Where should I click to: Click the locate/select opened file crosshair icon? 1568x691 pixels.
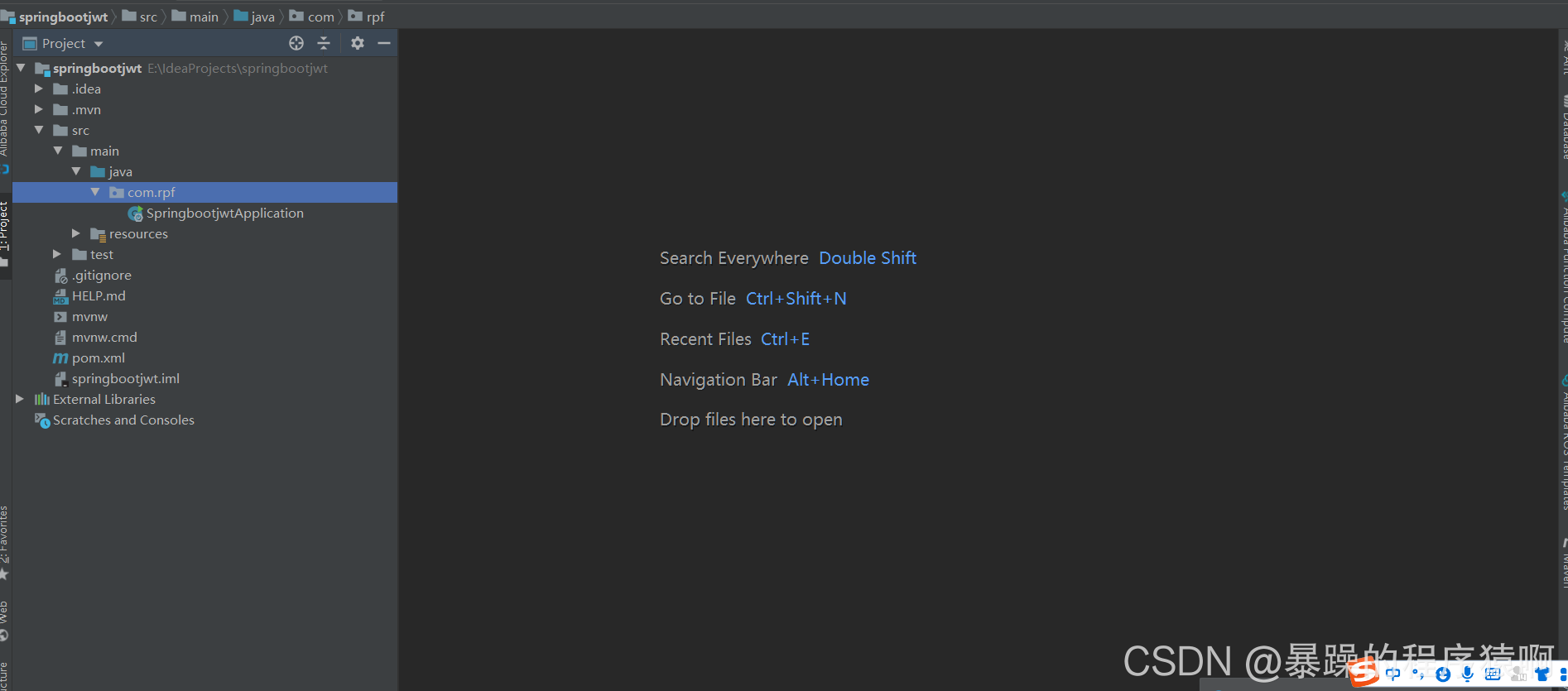click(x=296, y=43)
